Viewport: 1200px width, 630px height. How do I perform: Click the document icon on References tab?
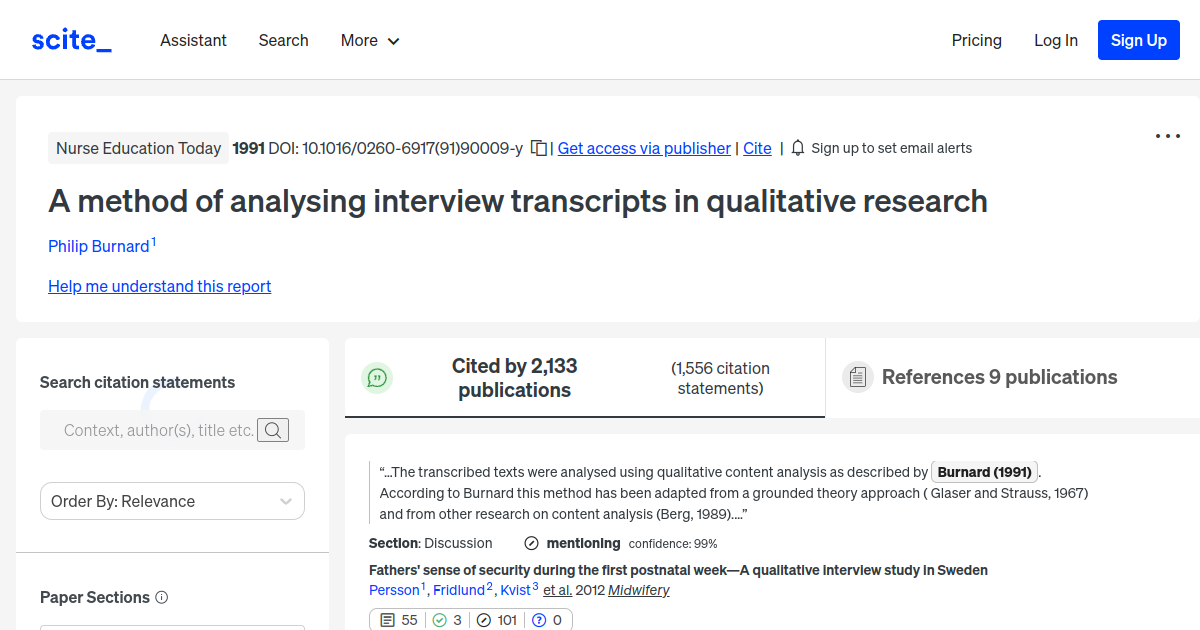(x=858, y=377)
